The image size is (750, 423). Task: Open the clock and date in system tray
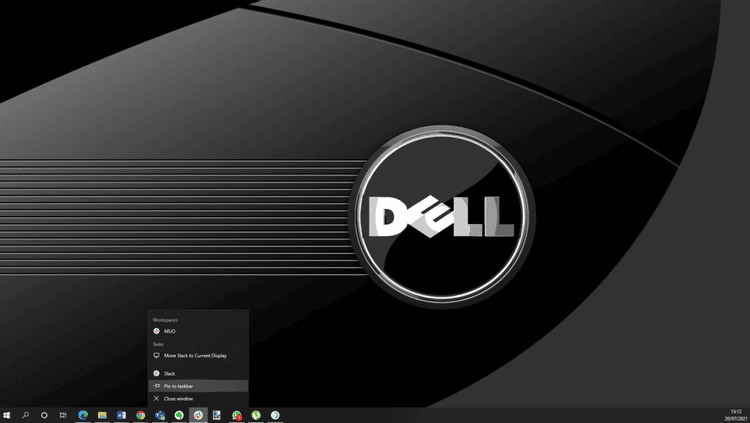pyautogui.click(x=736, y=415)
